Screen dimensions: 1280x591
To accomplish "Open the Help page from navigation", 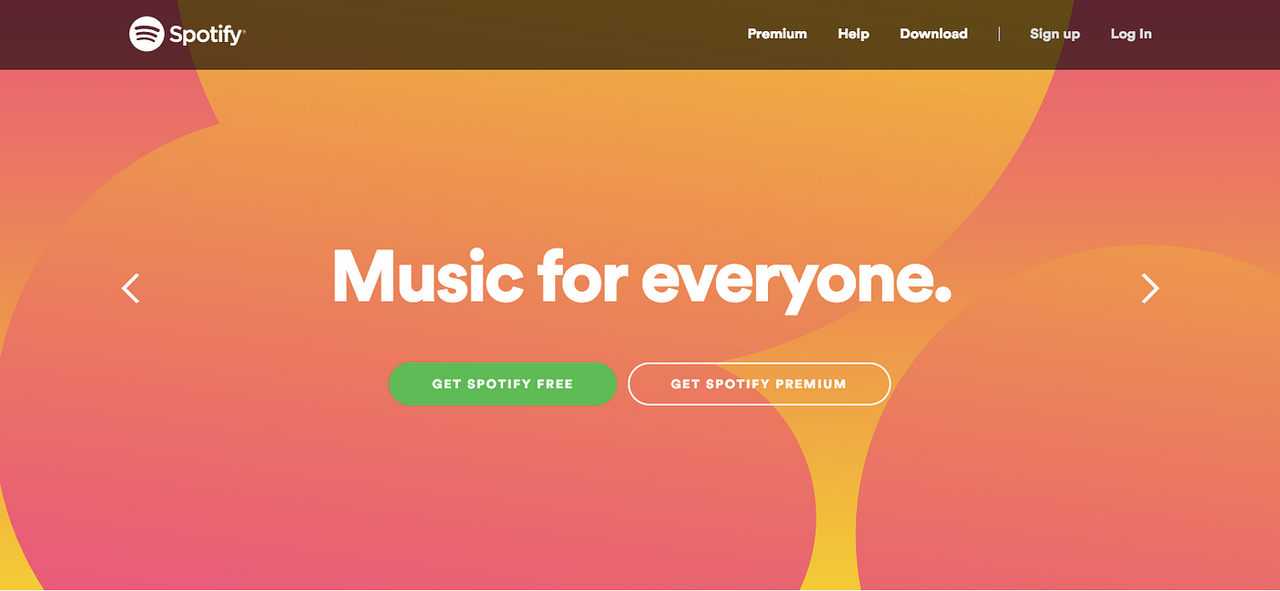I will click(x=853, y=34).
